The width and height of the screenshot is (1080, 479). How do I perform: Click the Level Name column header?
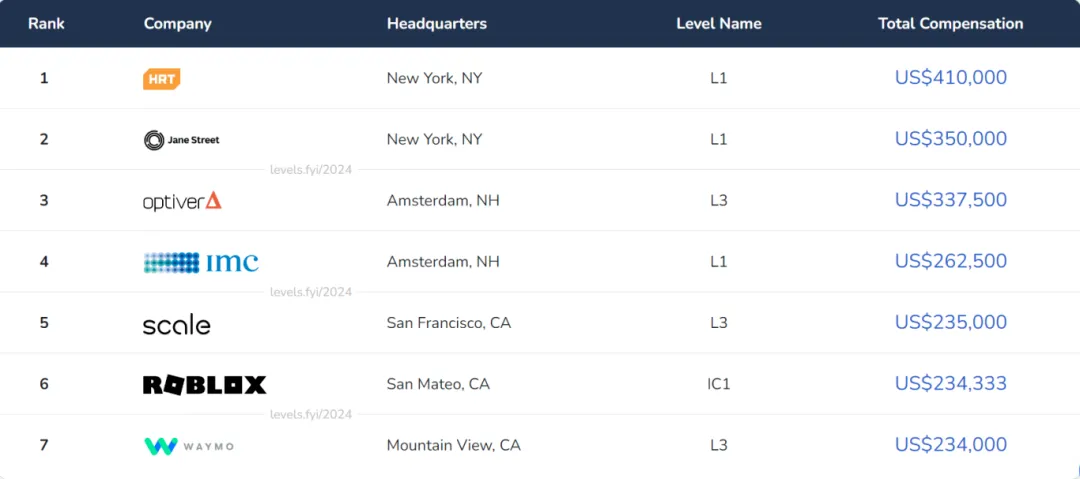pos(719,23)
